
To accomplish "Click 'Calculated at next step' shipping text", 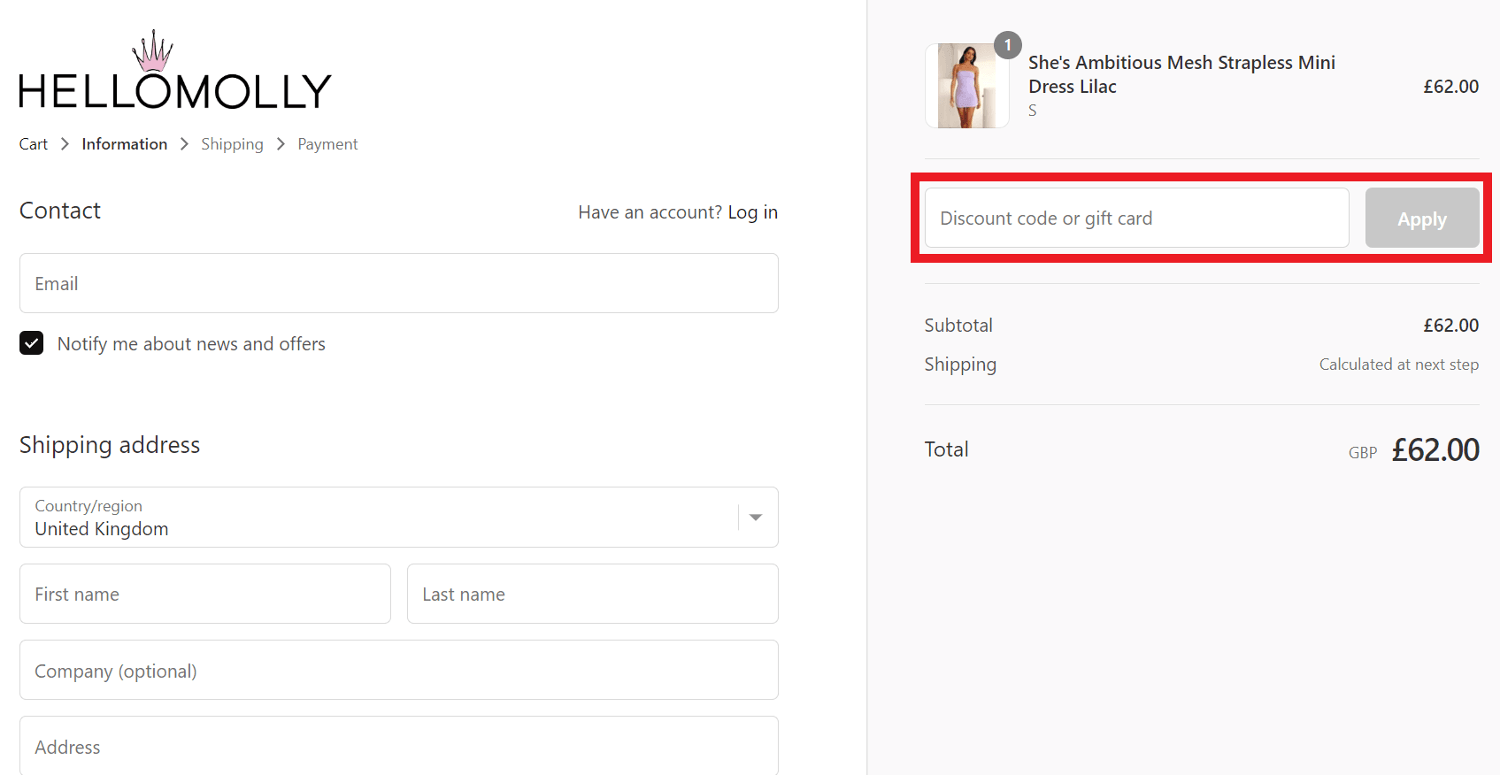I will (1399, 365).
